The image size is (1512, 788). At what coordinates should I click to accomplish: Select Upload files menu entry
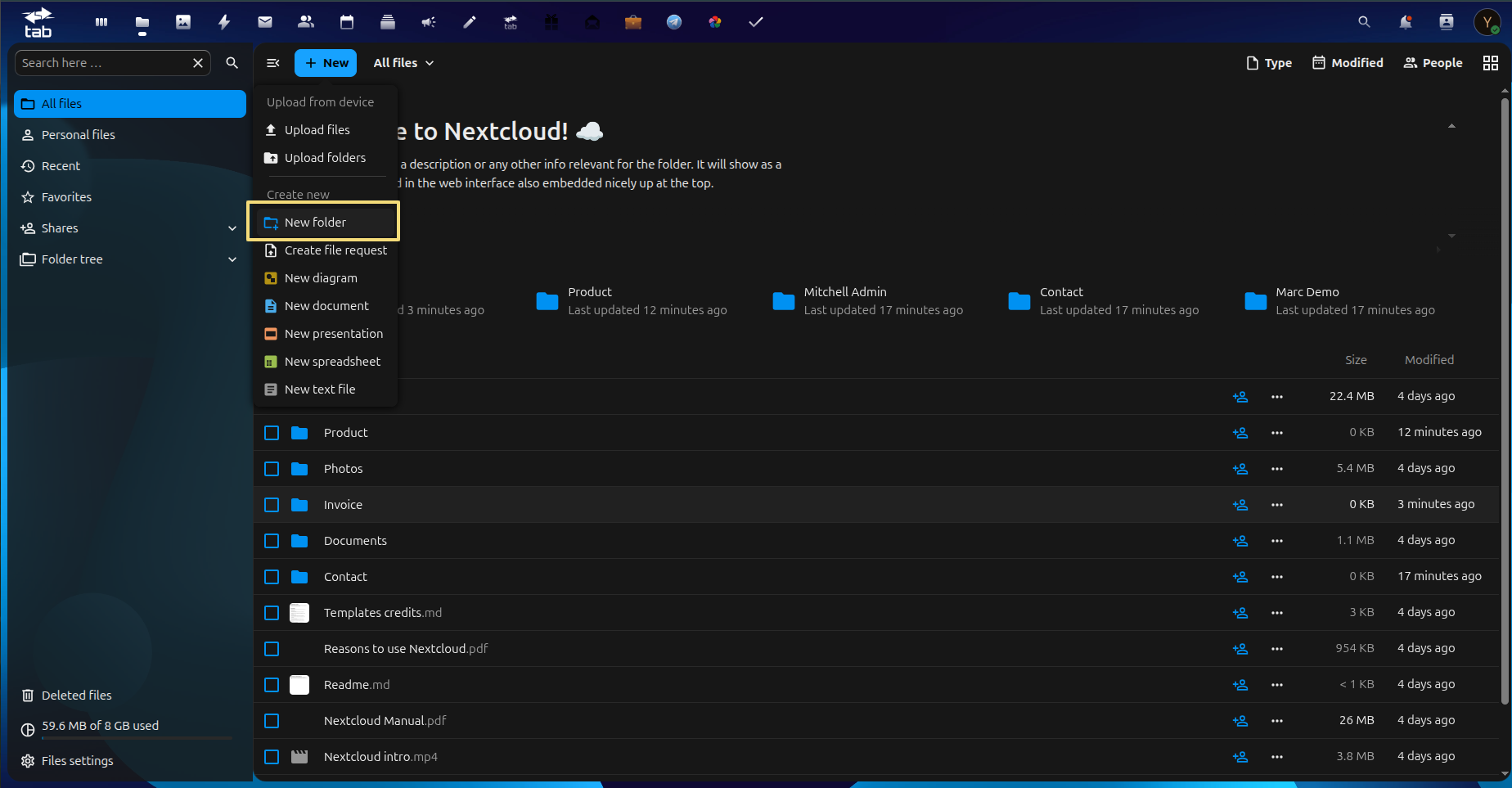326,130
